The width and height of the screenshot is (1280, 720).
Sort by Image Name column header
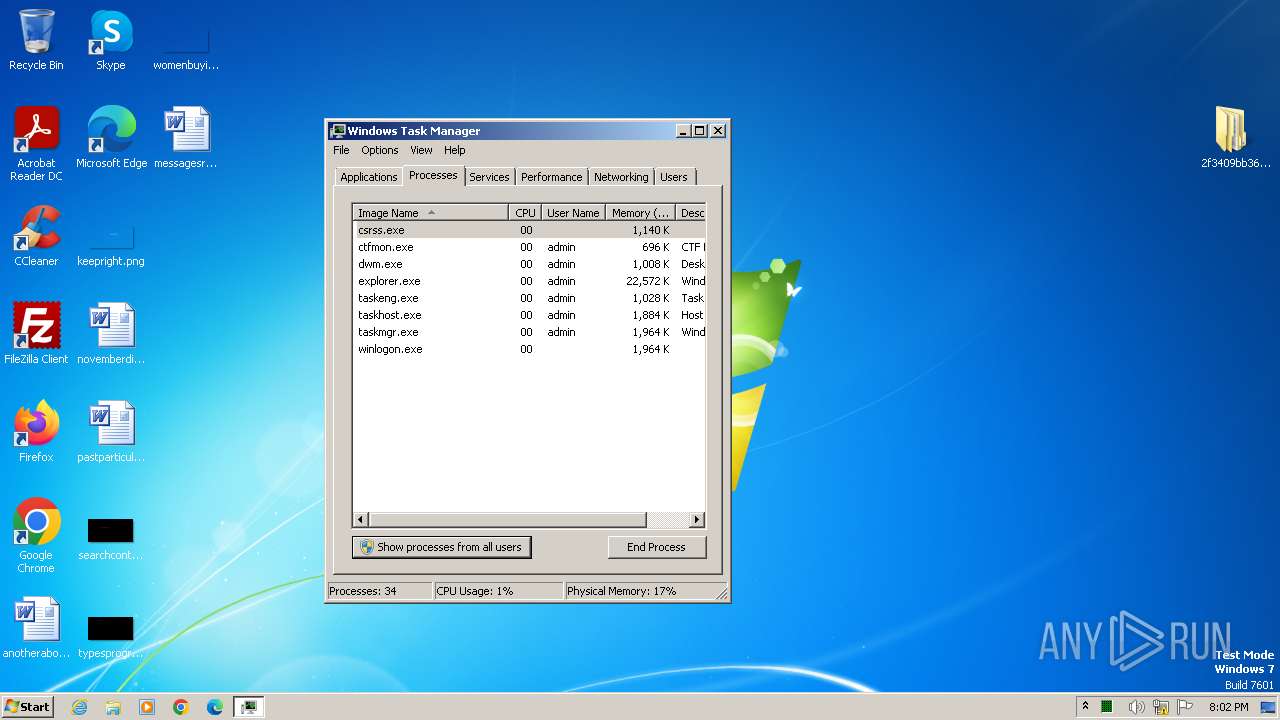[x=431, y=213]
